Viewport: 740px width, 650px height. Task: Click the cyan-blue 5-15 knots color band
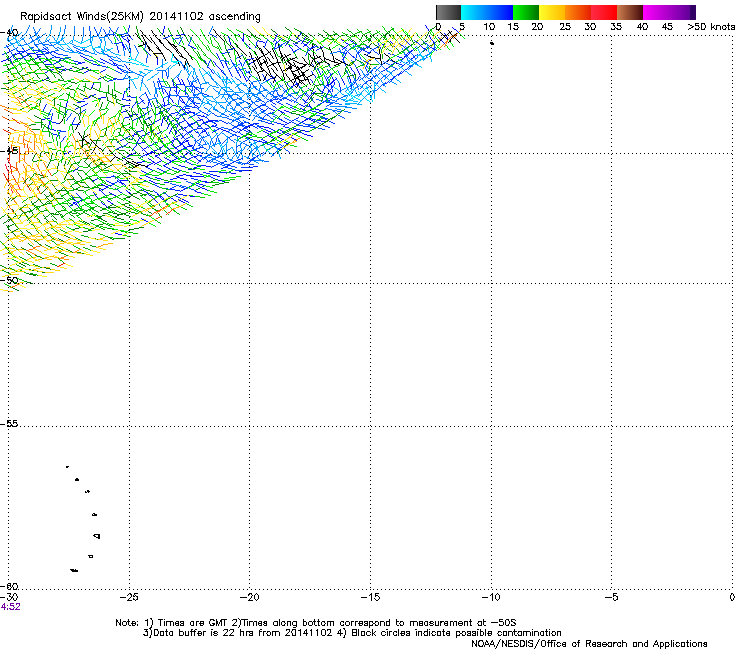[x=487, y=12]
